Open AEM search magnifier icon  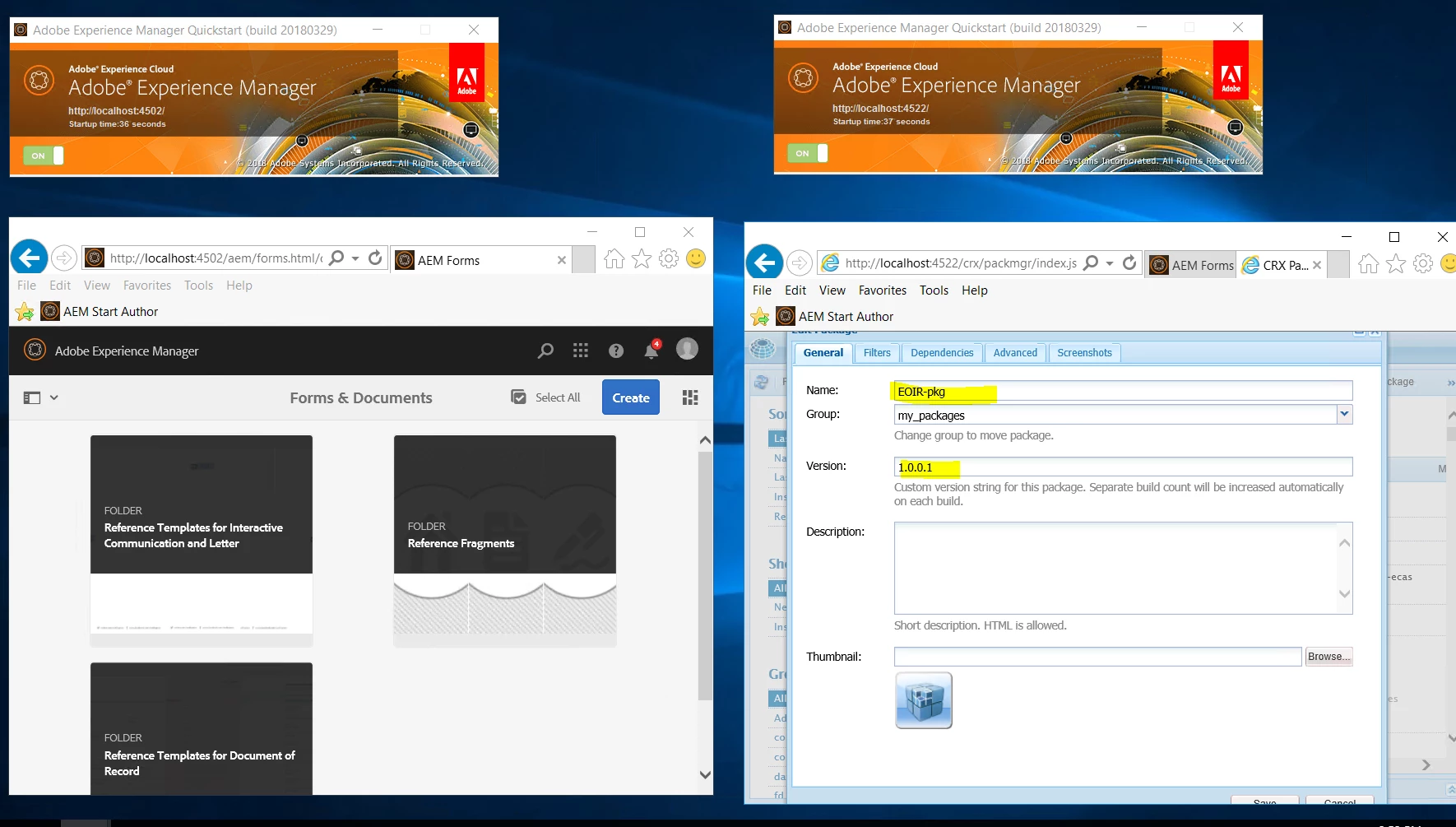click(x=545, y=351)
